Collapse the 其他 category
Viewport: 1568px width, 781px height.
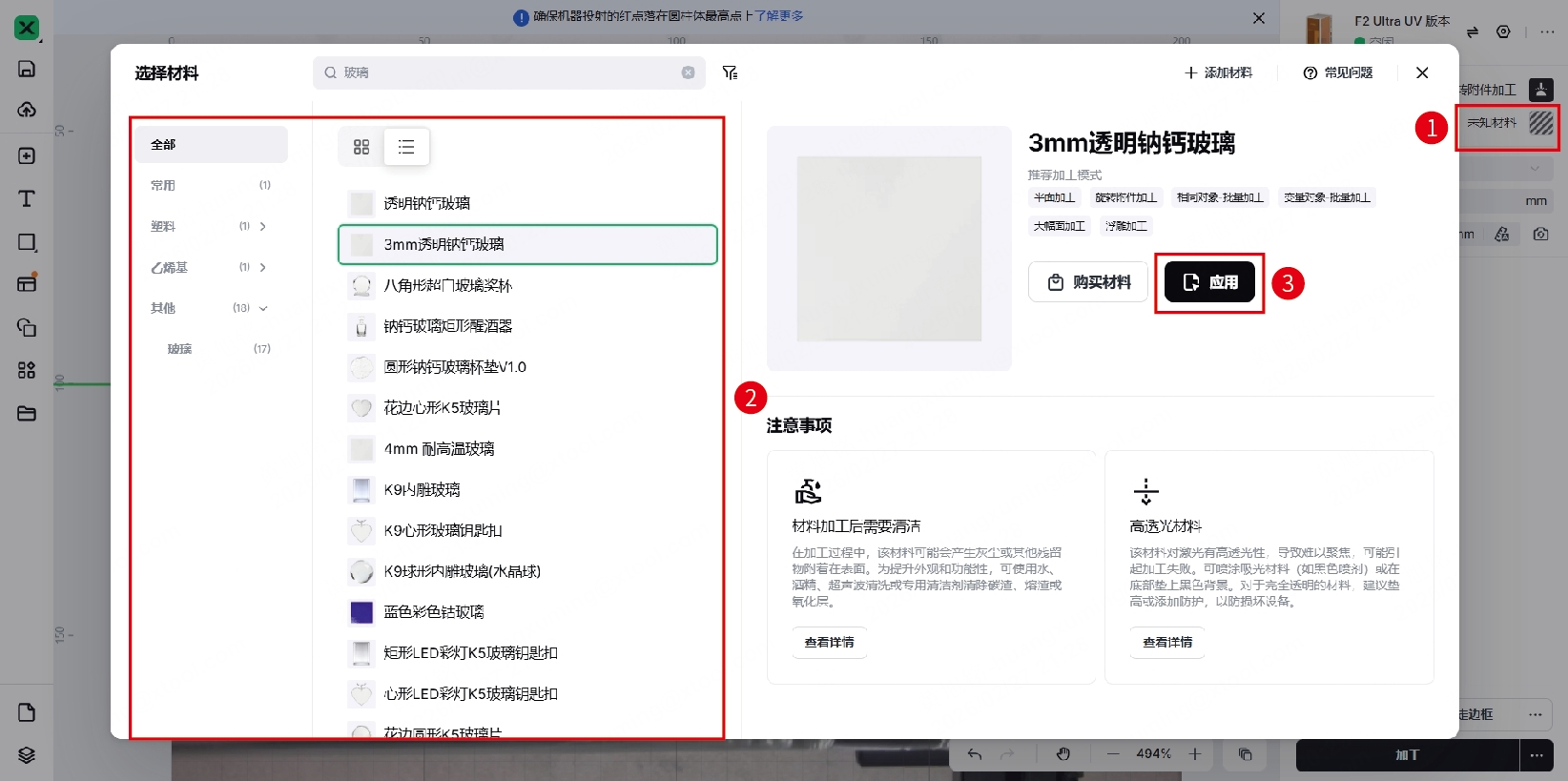263,308
